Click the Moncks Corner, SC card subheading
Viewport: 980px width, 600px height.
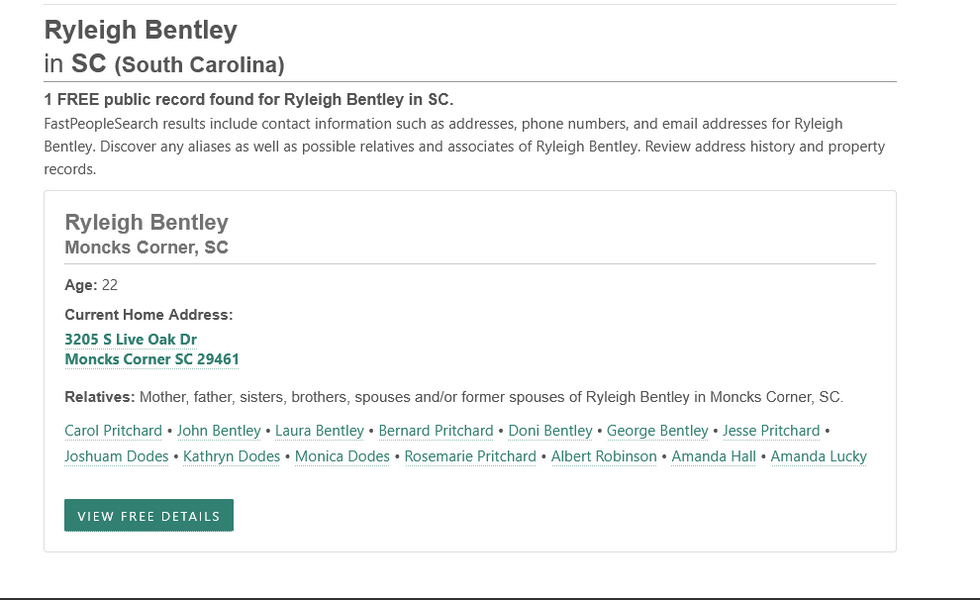(x=146, y=247)
